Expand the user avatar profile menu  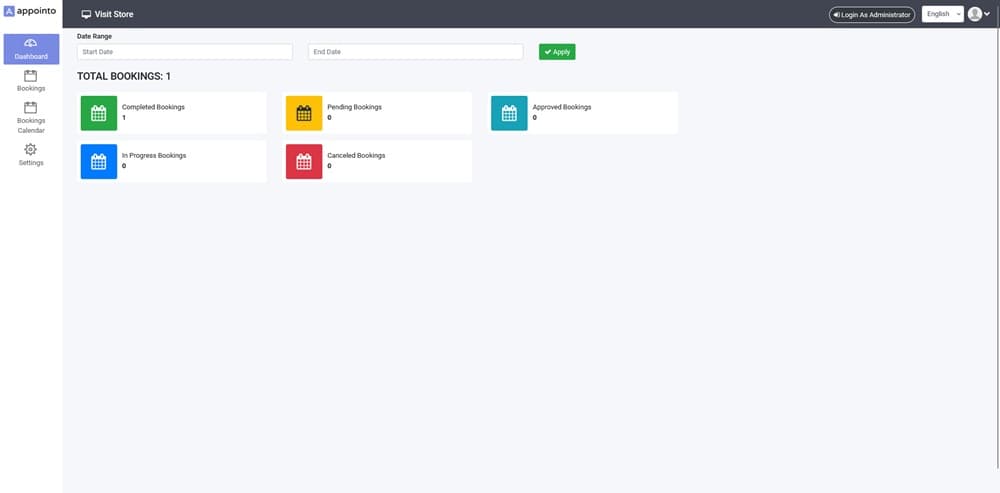(x=979, y=14)
